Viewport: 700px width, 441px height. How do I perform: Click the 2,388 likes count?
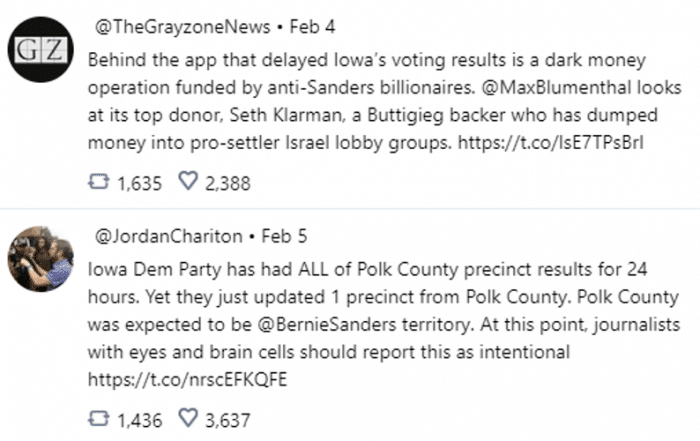[x=228, y=183]
